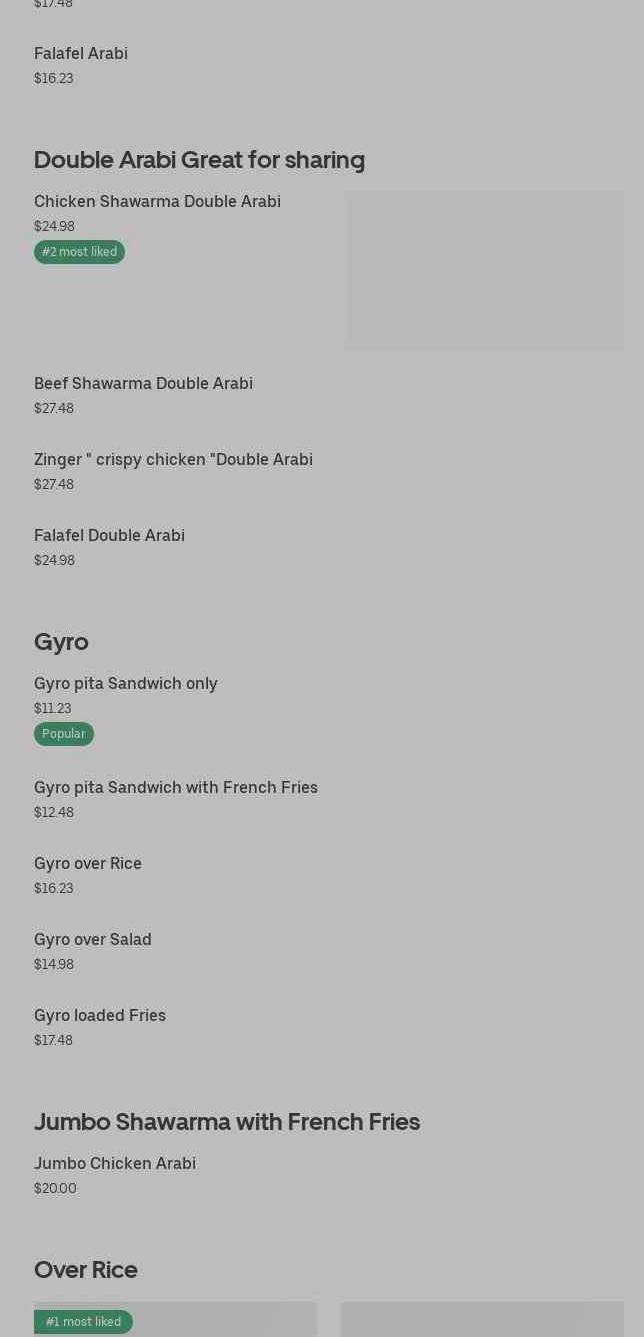Click the #2 most liked badge
Image resolution: width=644 pixels, height=1337 pixels.
[x=80, y=252]
